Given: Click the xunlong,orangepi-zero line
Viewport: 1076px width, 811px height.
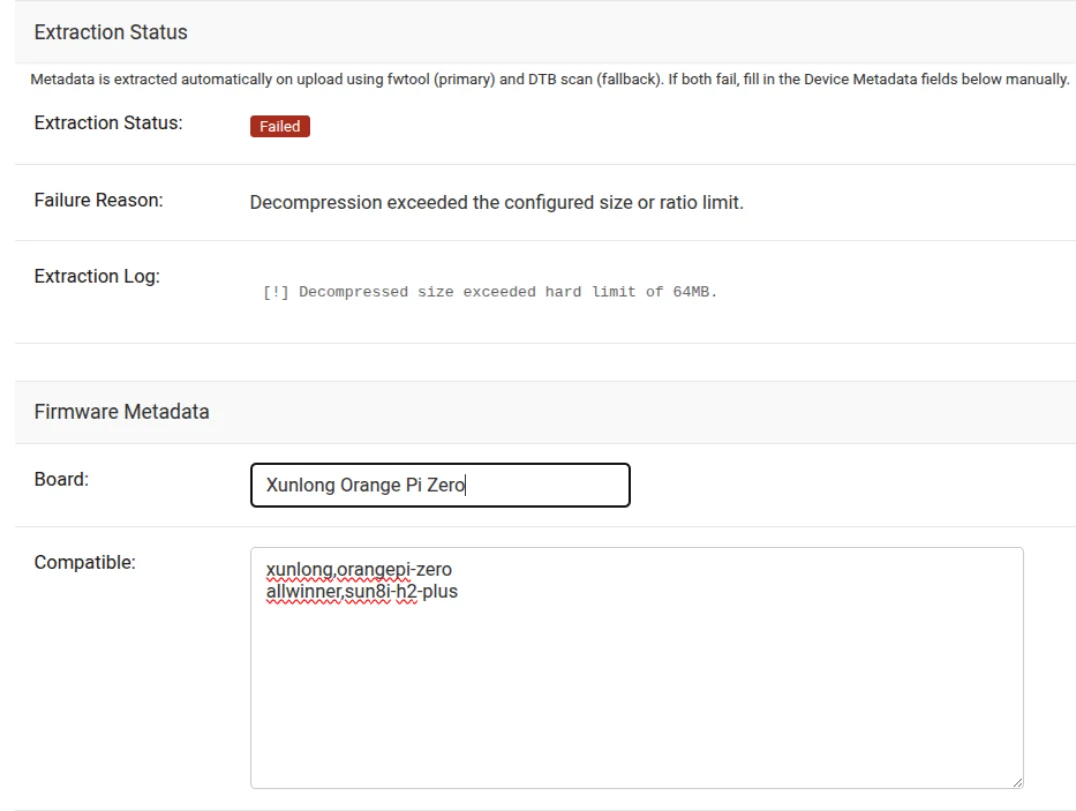Looking at the screenshot, I should click(x=359, y=569).
